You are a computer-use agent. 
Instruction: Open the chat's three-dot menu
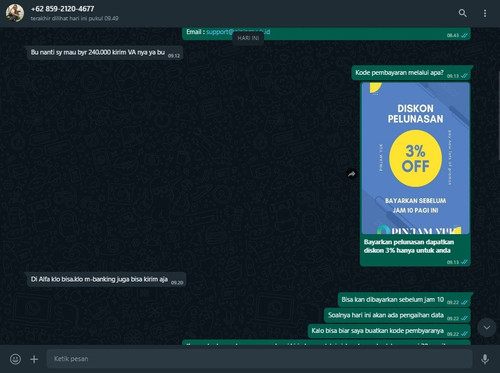click(x=485, y=13)
